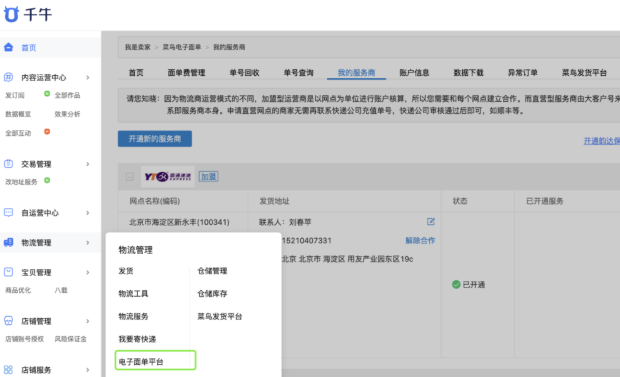Click 店铺服务 sidebar menu label
620x377 pixels.
point(36,370)
